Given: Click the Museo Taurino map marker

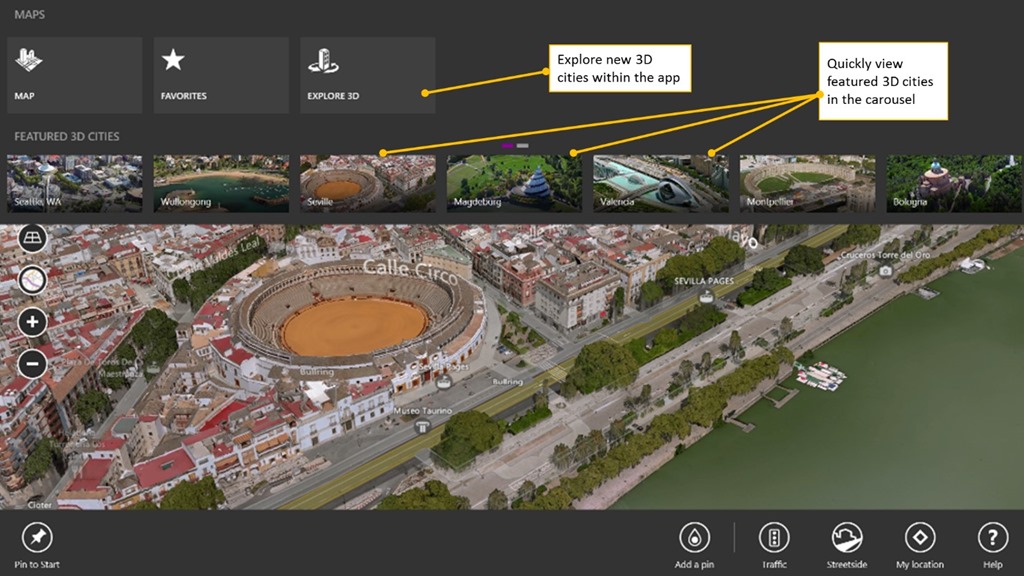Looking at the screenshot, I should pos(422,427).
